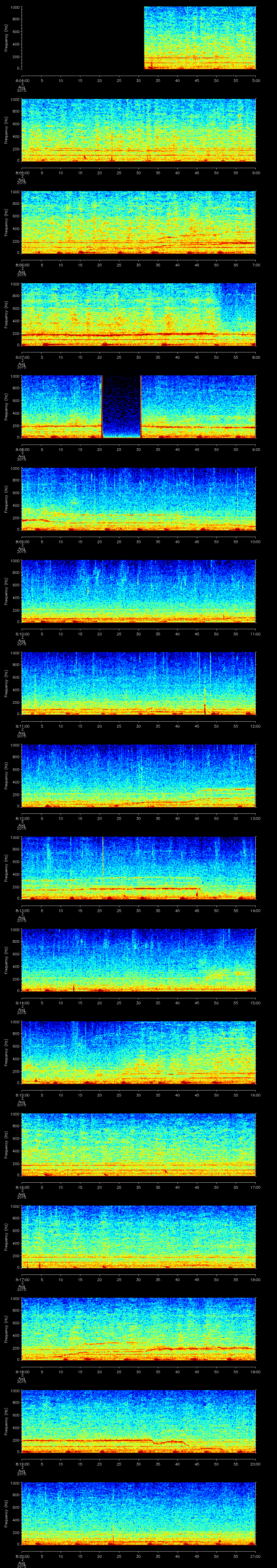Click the spectrogram panel starting at 8:05:00
This screenshot has width=277, height=1568.
pyautogui.click(x=139, y=130)
